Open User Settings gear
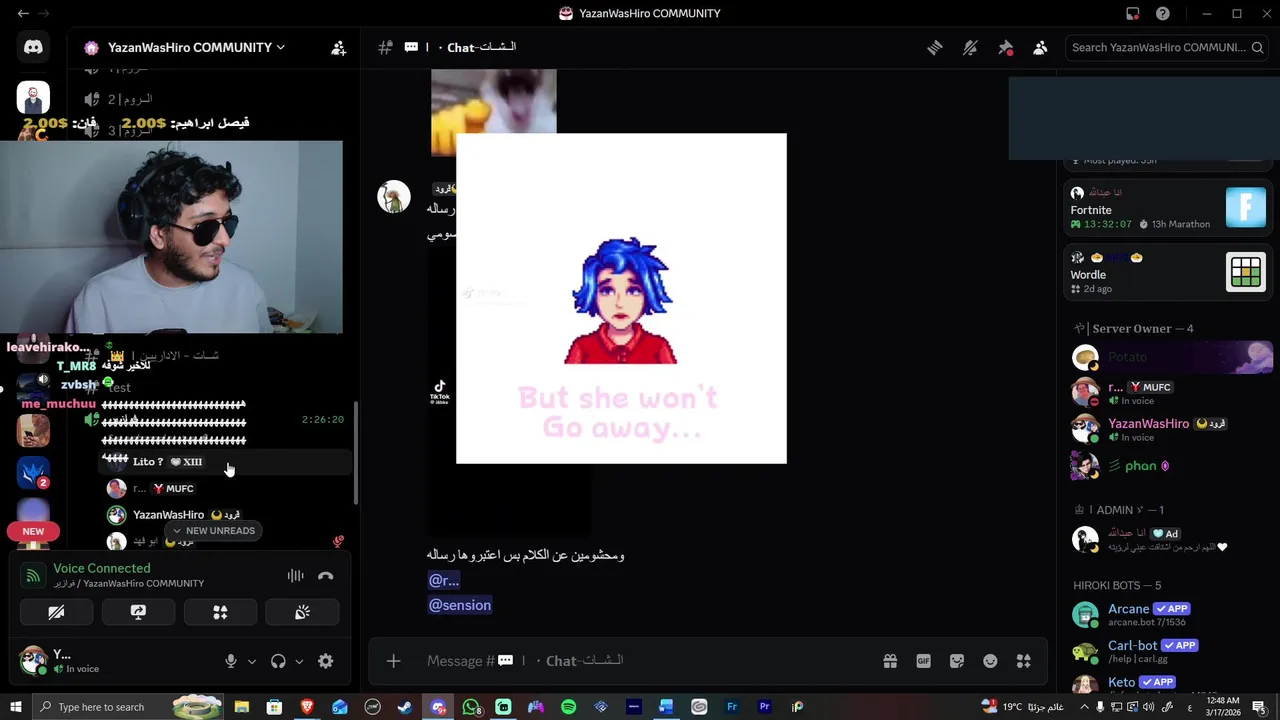1280x720 pixels. pyautogui.click(x=325, y=661)
